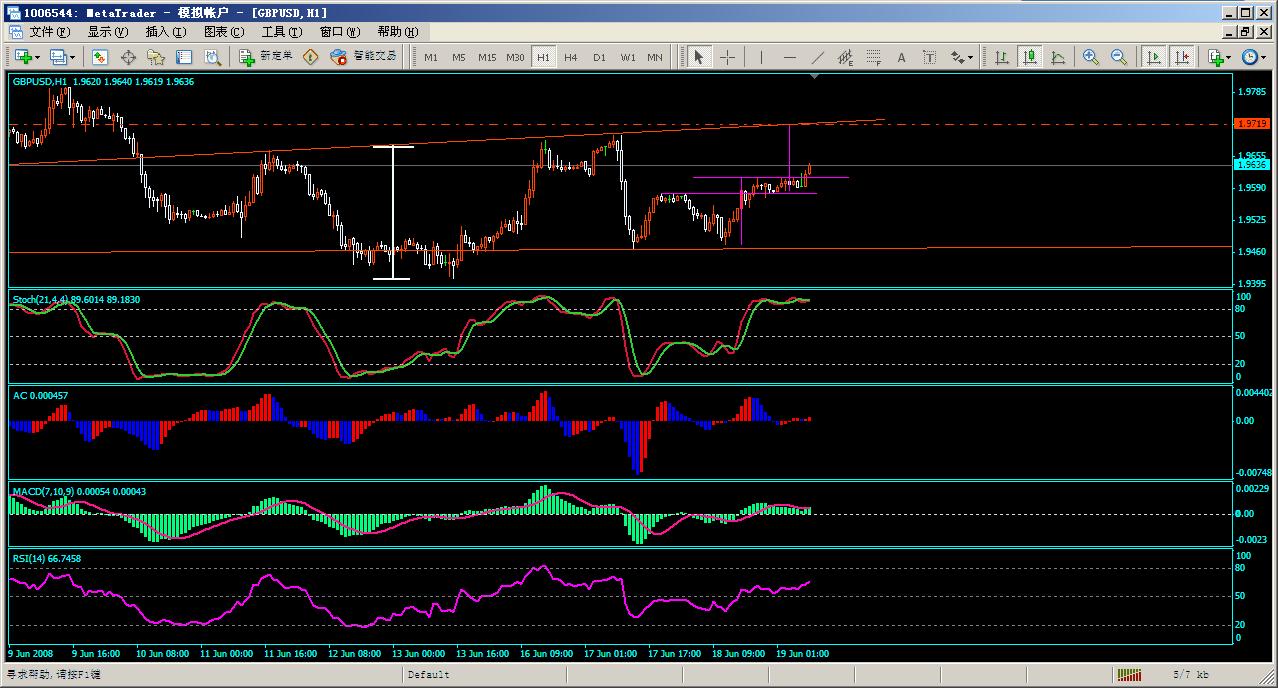Viewport: 1278px width, 688px height.
Task: Open the 文件(F) menu
Action: point(50,31)
